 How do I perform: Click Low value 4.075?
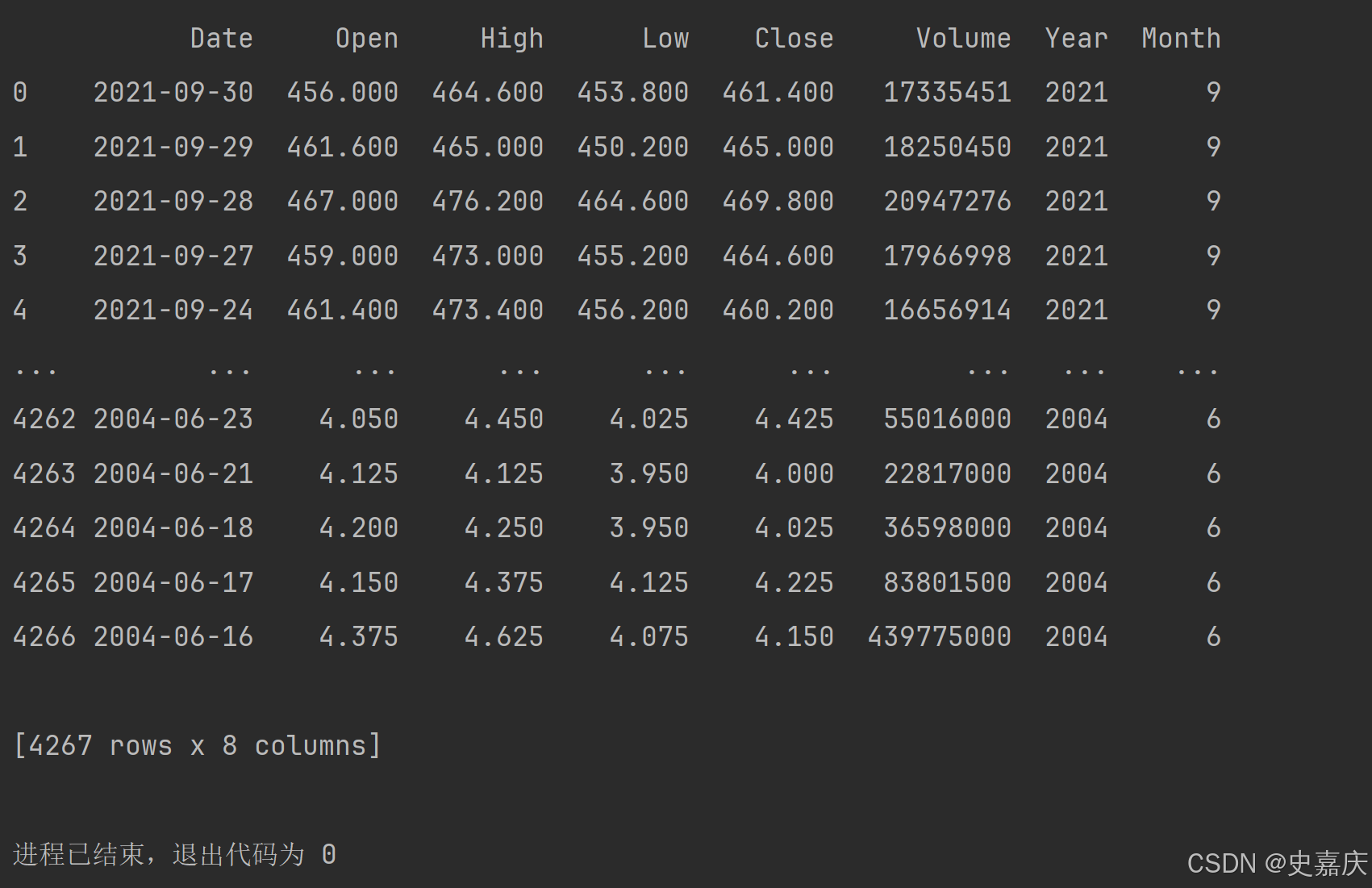click(649, 636)
